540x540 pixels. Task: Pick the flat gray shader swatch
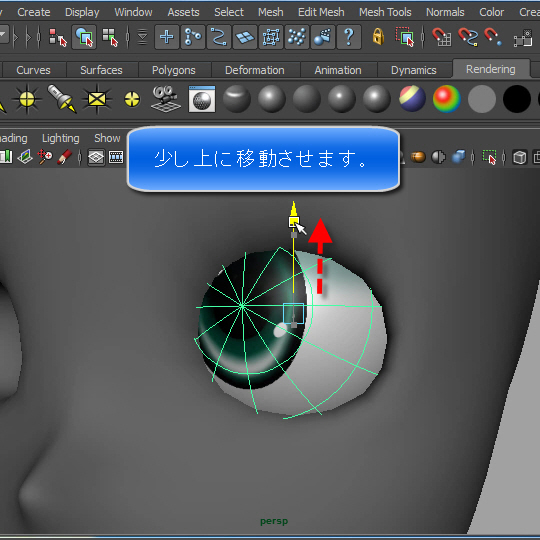click(482, 99)
